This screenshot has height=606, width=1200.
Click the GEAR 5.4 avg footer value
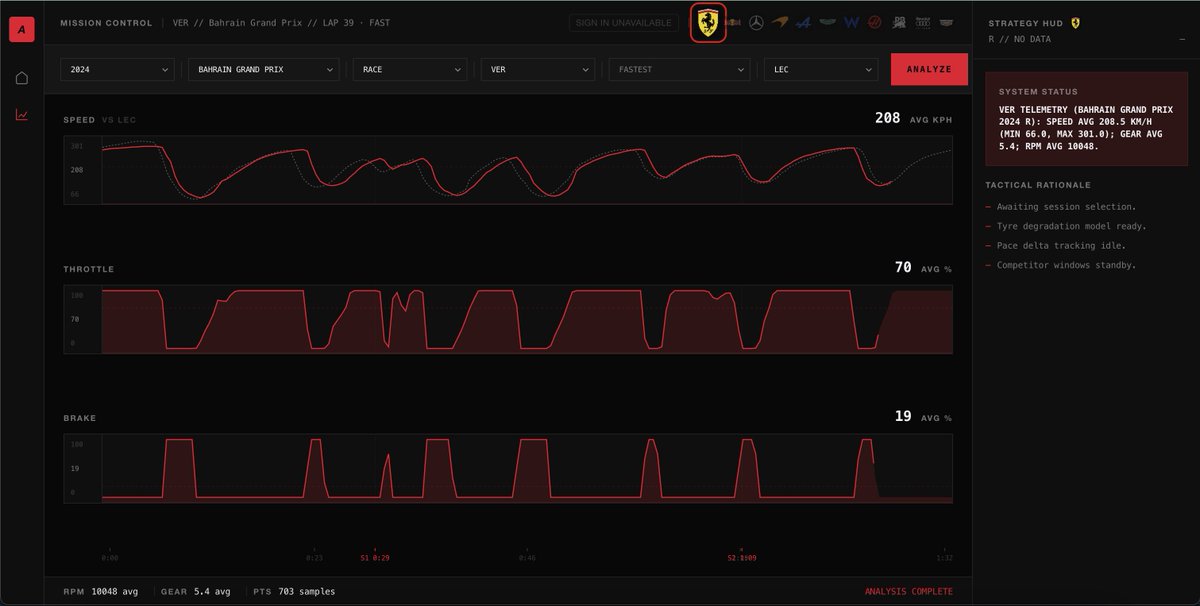click(195, 591)
